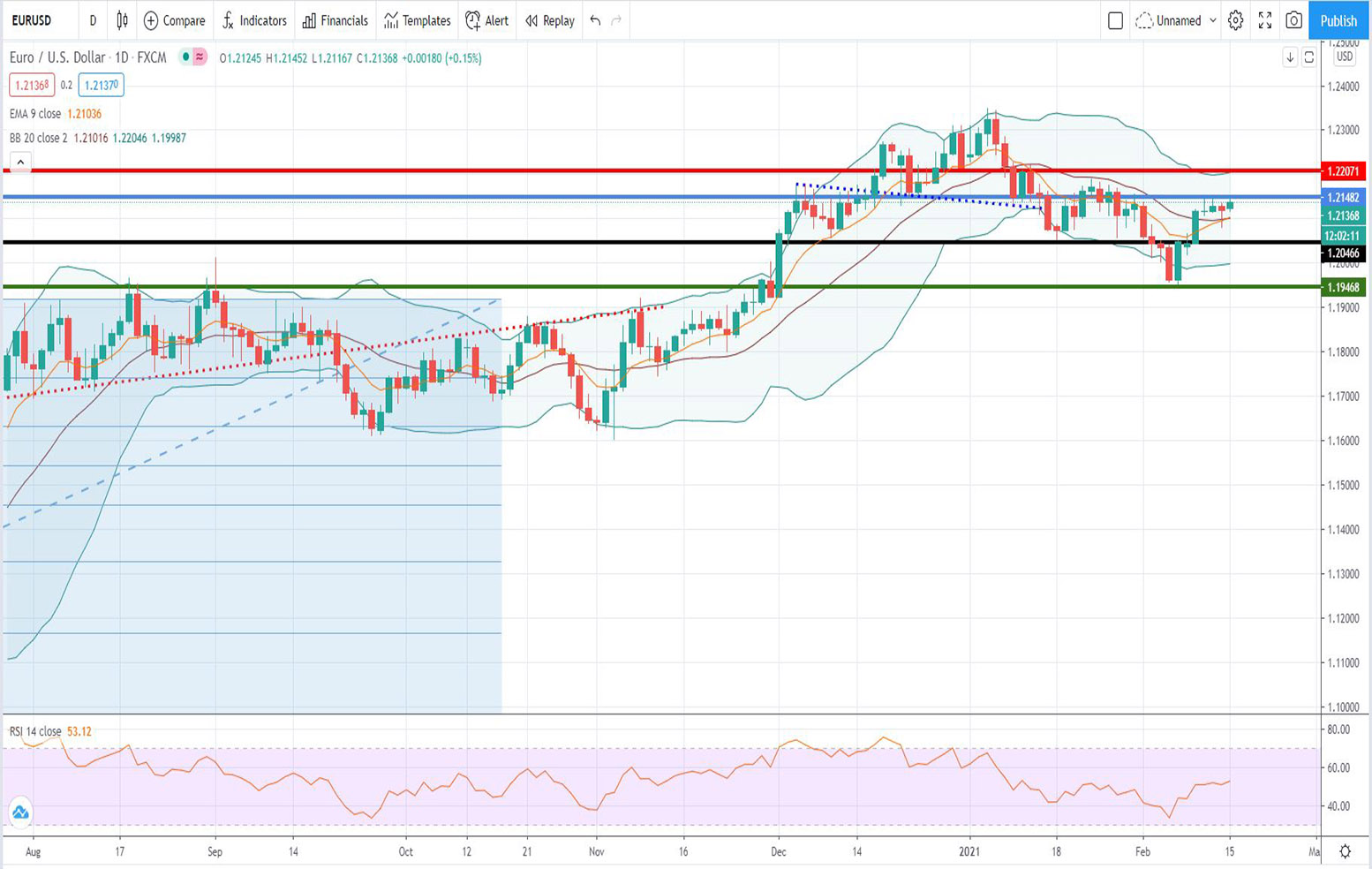1372x869 pixels.
Task: Open the Indicators menu
Action: (x=254, y=20)
